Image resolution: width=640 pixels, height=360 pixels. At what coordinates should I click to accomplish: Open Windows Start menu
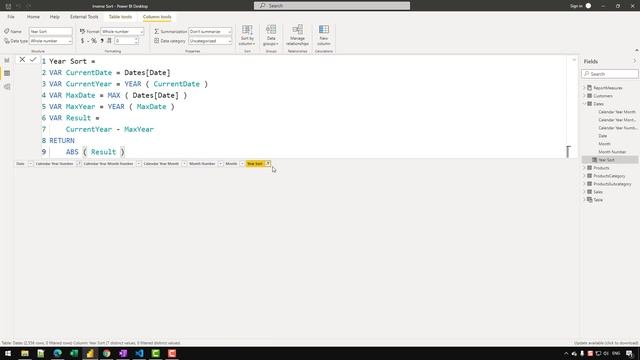[8, 353]
